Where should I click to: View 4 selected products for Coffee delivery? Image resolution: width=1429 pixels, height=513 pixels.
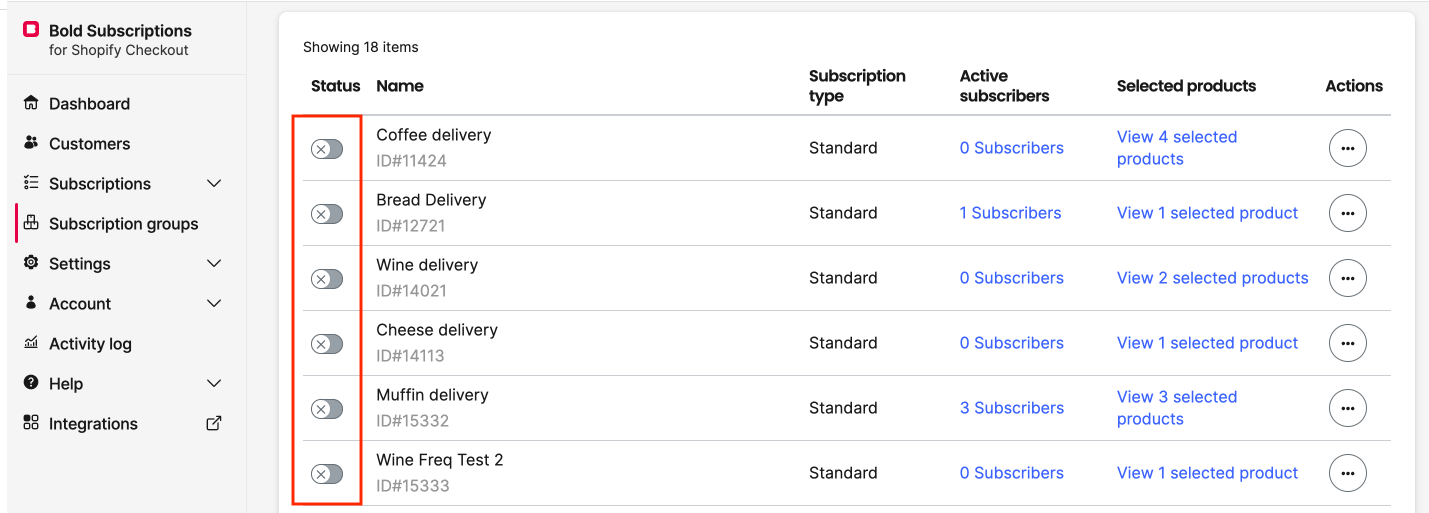[x=1177, y=148]
